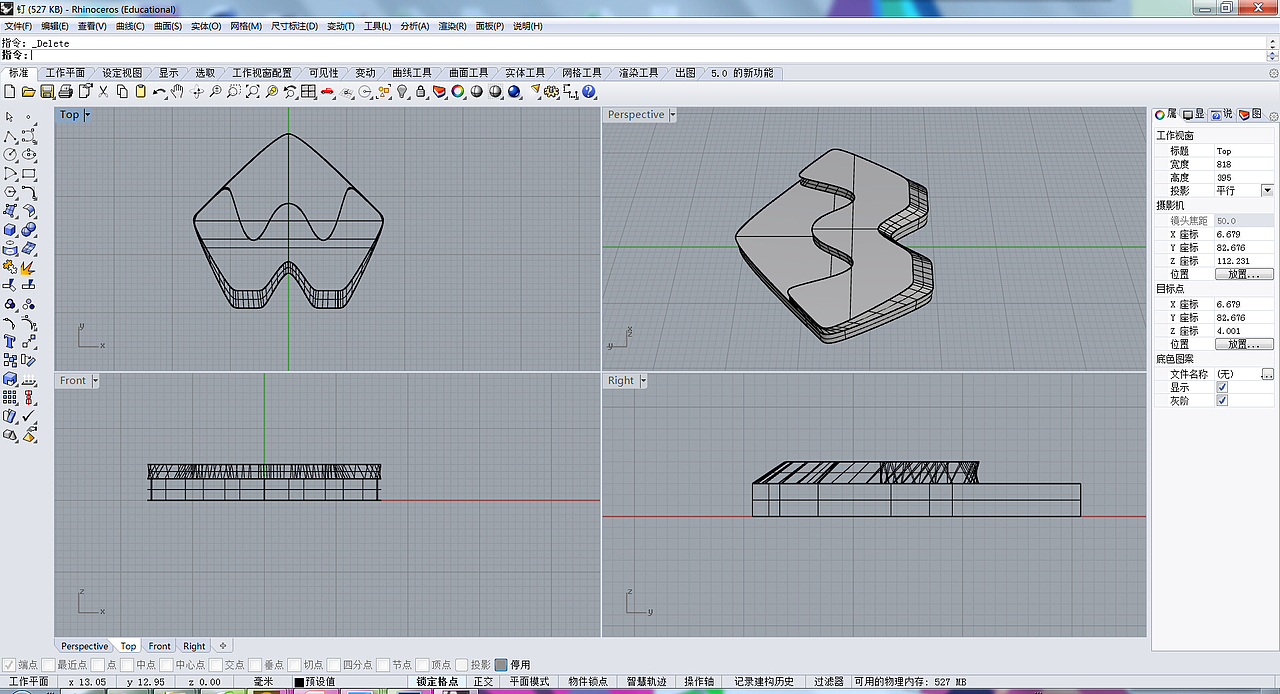Toggle the 停用 disable osnap checkbox
Screen dimensions: 1280x694
500,665
